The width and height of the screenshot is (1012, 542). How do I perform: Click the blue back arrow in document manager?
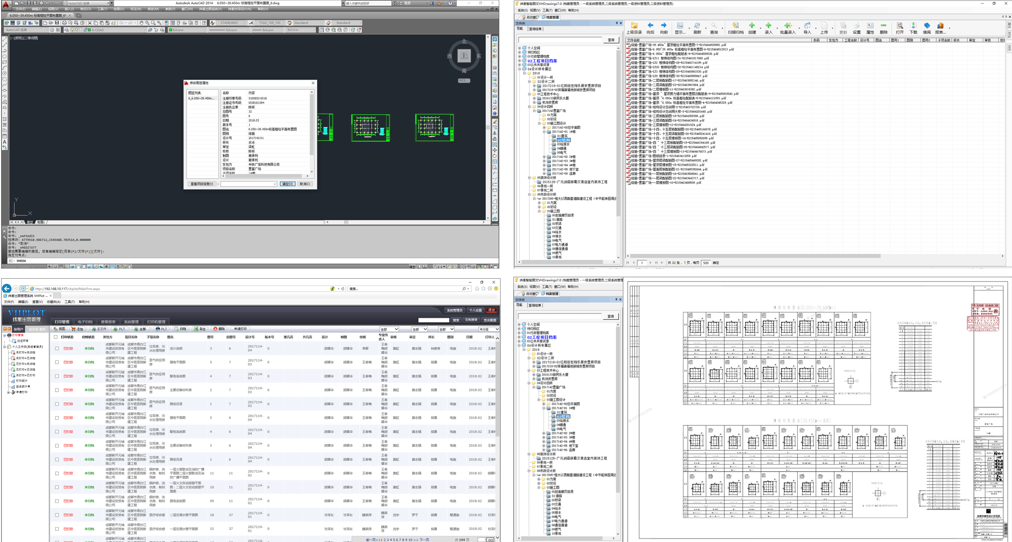pyautogui.click(x=650, y=27)
